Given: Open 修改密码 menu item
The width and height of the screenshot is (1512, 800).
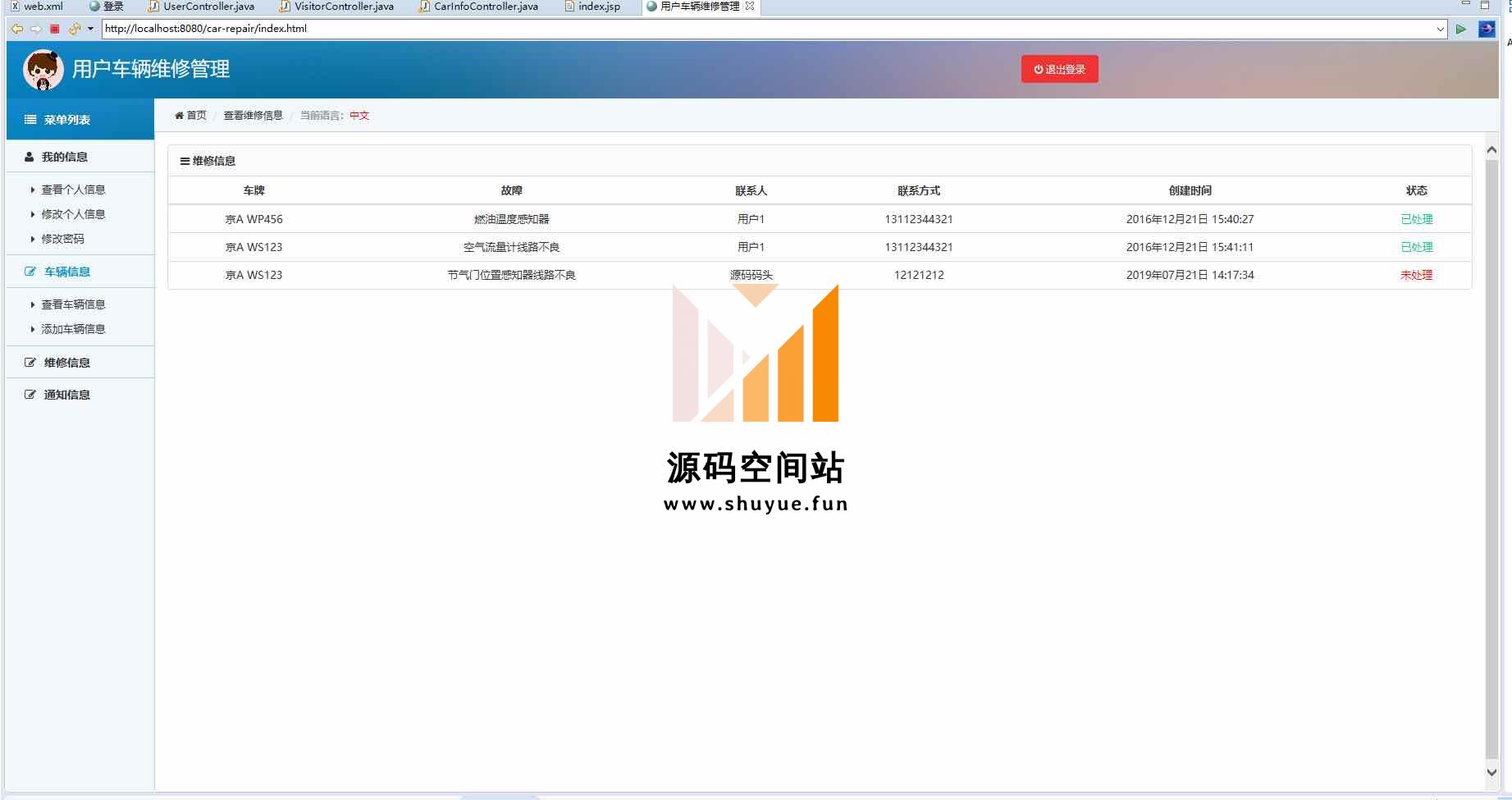Looking at the screenshot, I should [62, 239].
